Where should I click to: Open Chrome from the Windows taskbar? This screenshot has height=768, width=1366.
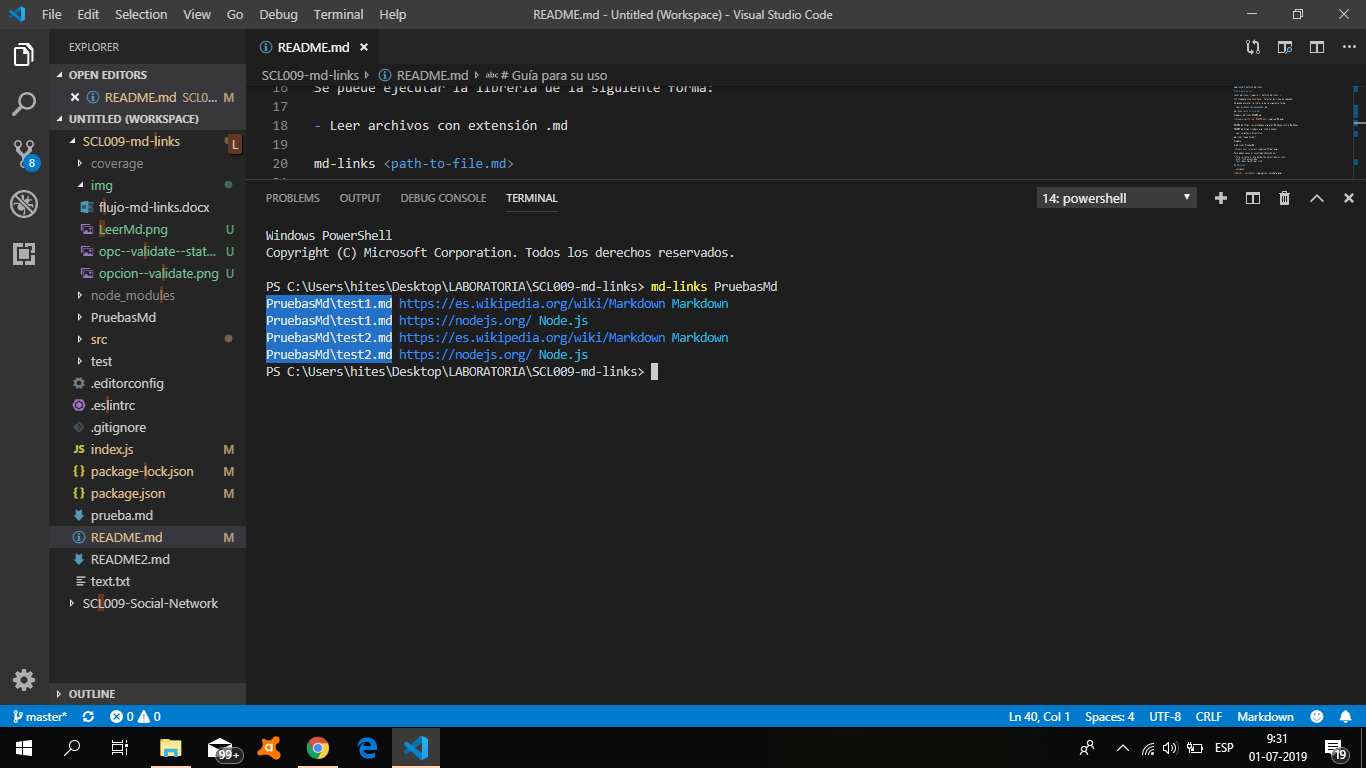tap(318, 747)
